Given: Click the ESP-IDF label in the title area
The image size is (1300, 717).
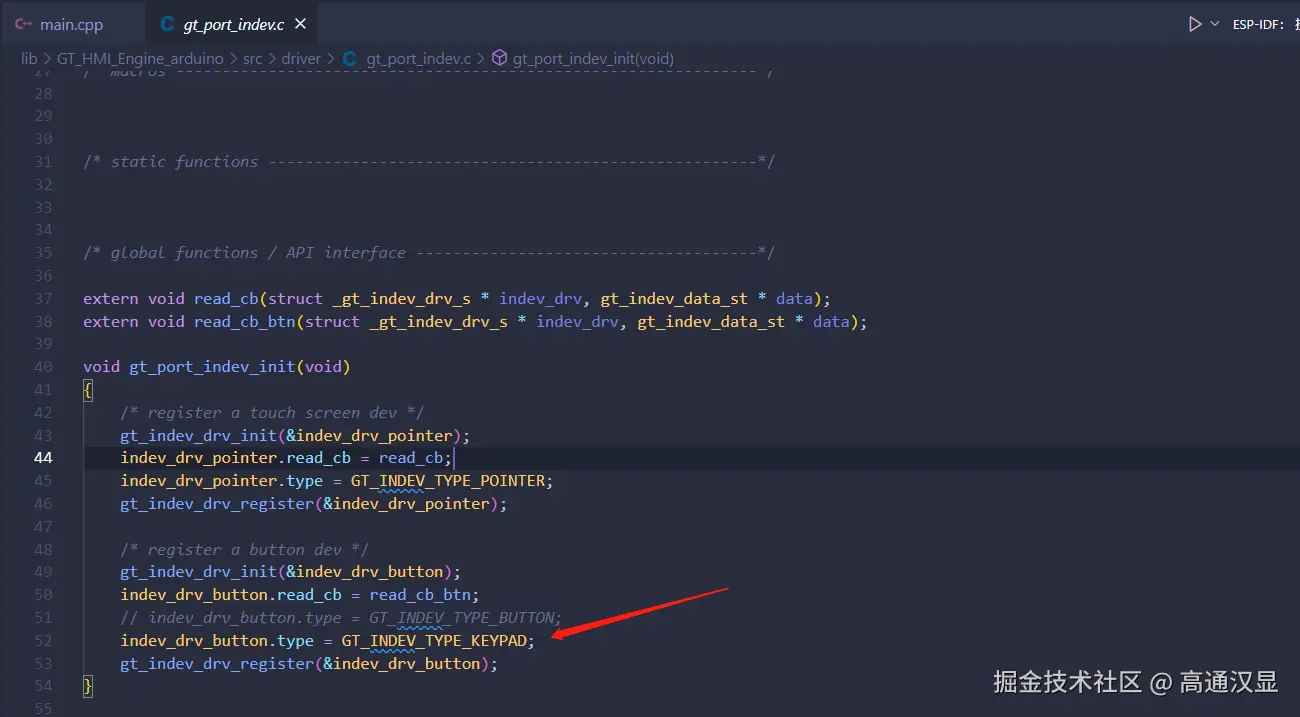Looking at the screenshot, I should [x=1259, y=24].
